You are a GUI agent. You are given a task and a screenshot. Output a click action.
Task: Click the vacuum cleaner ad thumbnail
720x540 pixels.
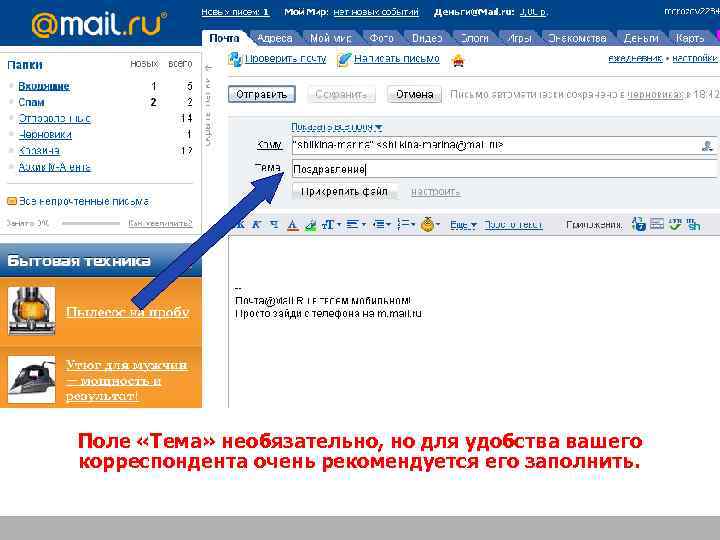(31, 311)
